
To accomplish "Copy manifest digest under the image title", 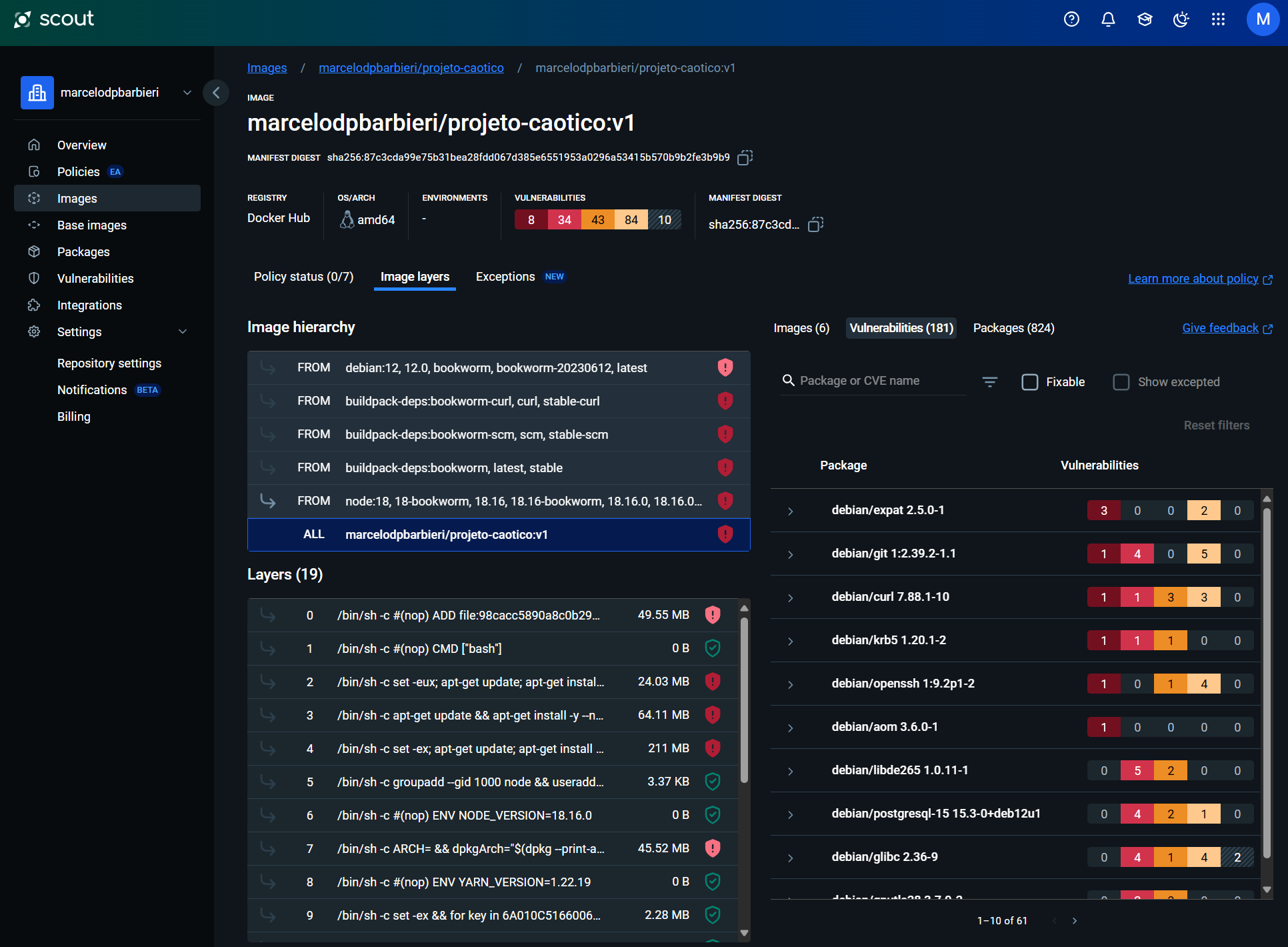I will pos(745,157).
